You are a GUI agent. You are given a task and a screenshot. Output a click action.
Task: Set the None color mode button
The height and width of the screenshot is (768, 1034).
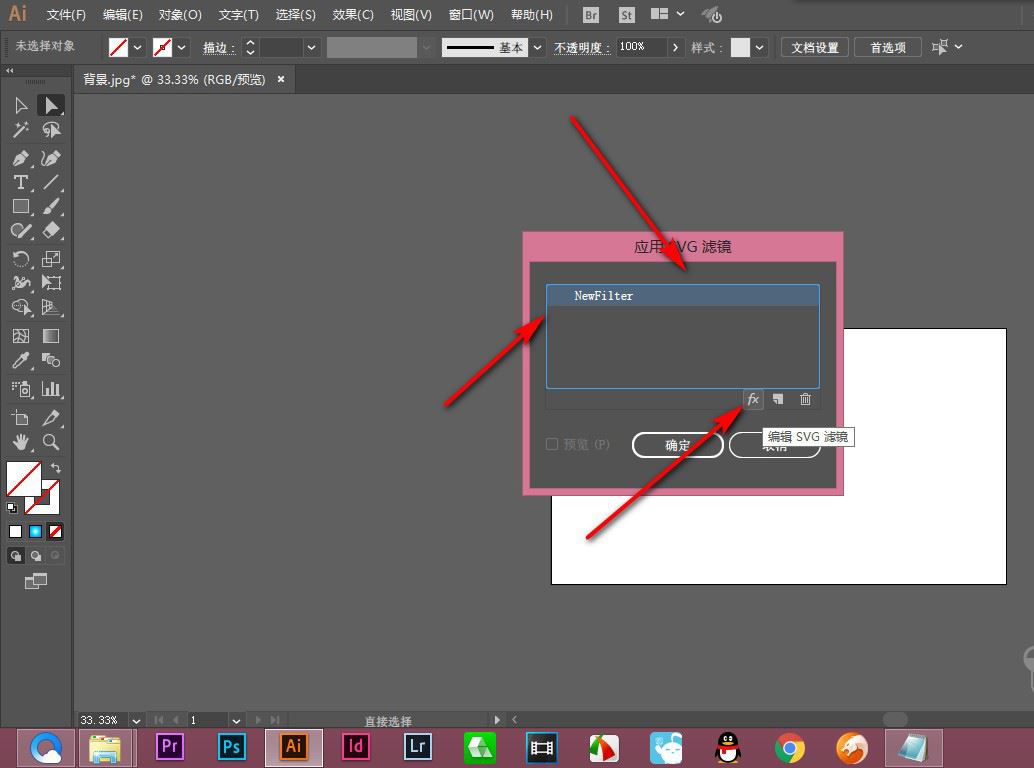tap(56, 531)
